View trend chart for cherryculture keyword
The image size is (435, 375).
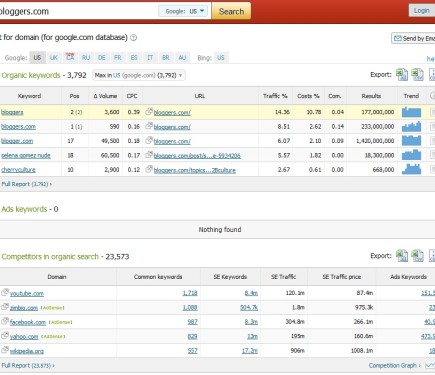[411, 169]
